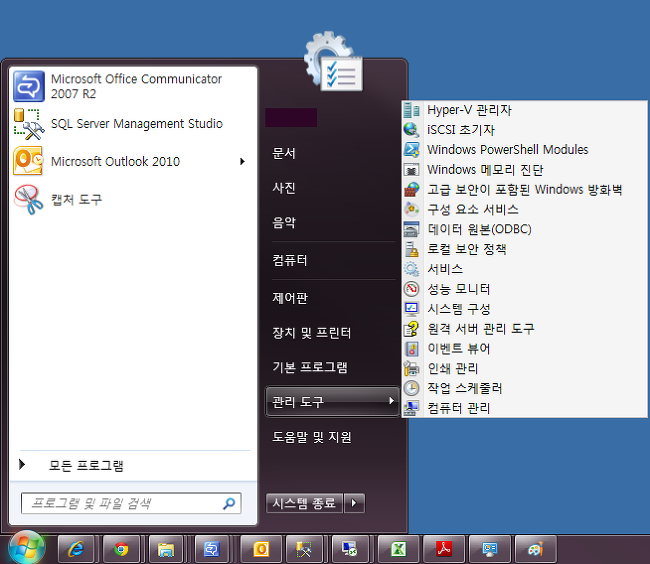Launch 캡처 도구 scissors icon

pos(29,199)
